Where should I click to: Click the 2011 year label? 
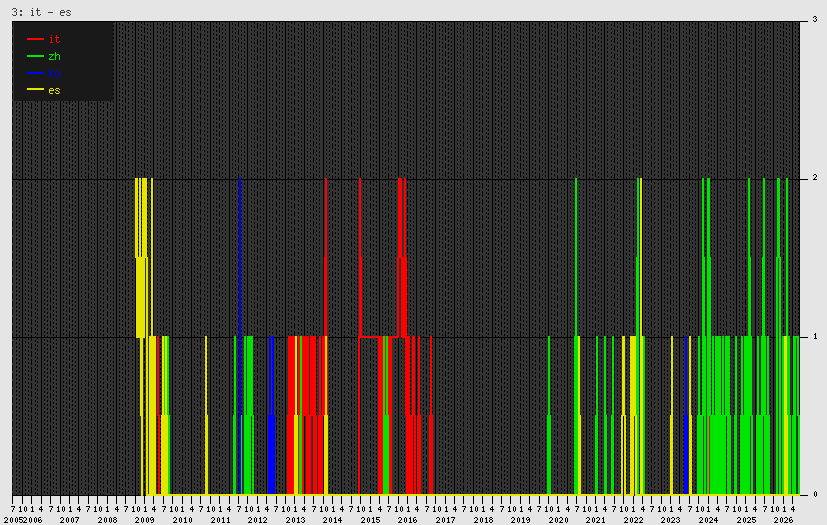[220, 520]
